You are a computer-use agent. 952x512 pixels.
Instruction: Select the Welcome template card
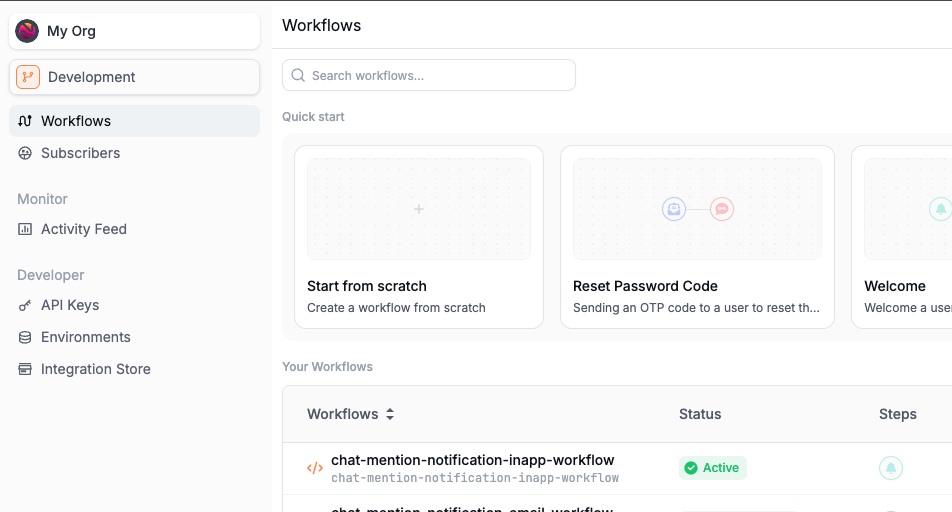point(902,237)
